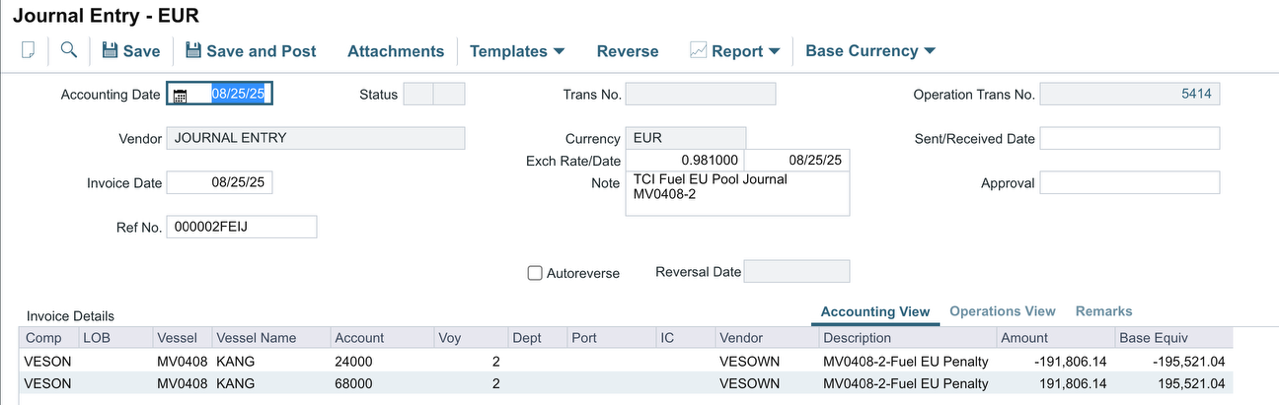
Task: Click the Reverse button
Action: click(x=627, y=51)
